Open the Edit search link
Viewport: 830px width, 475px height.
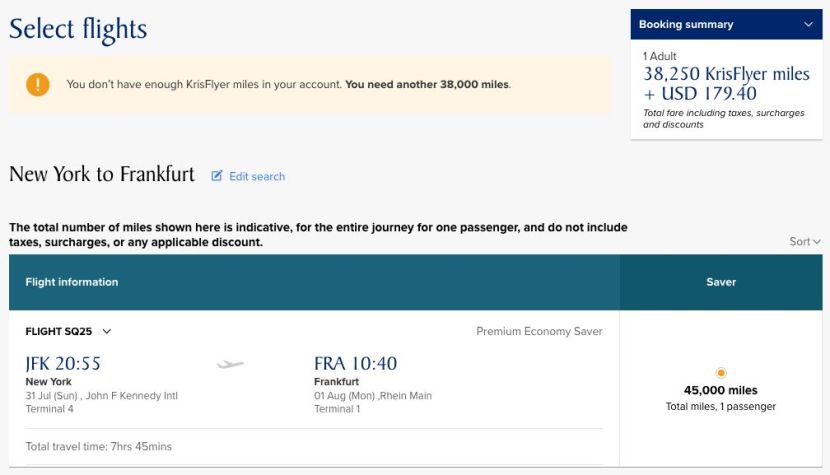[x=257, y=176]
